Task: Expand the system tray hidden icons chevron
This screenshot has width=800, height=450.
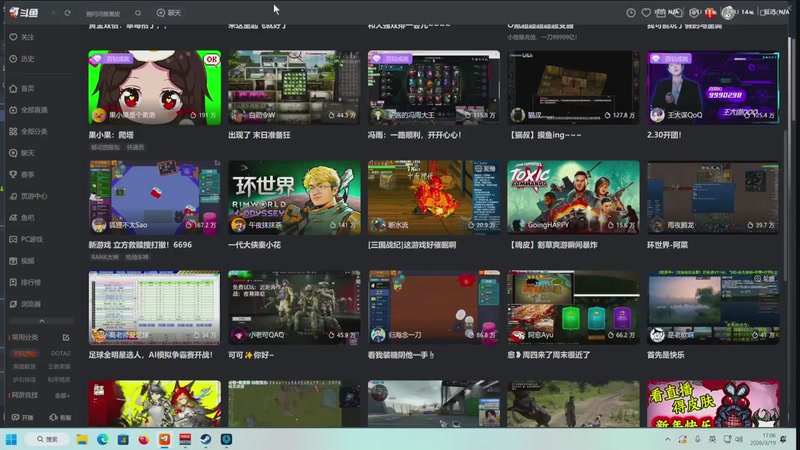Action: (667, 439)
